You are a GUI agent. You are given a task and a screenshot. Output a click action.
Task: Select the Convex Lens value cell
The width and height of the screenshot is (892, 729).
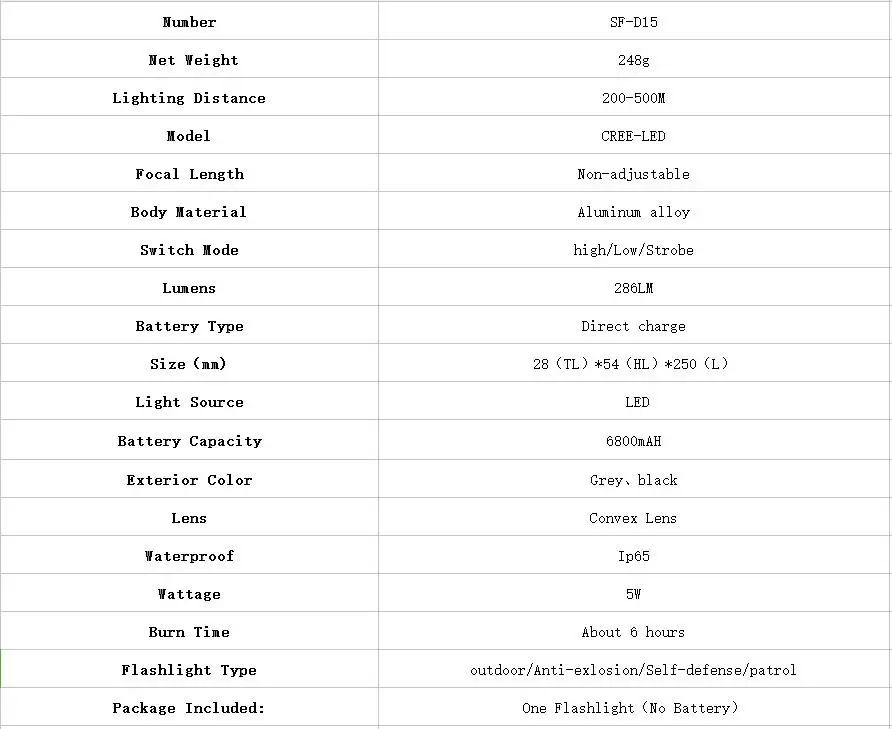[634, 517]
